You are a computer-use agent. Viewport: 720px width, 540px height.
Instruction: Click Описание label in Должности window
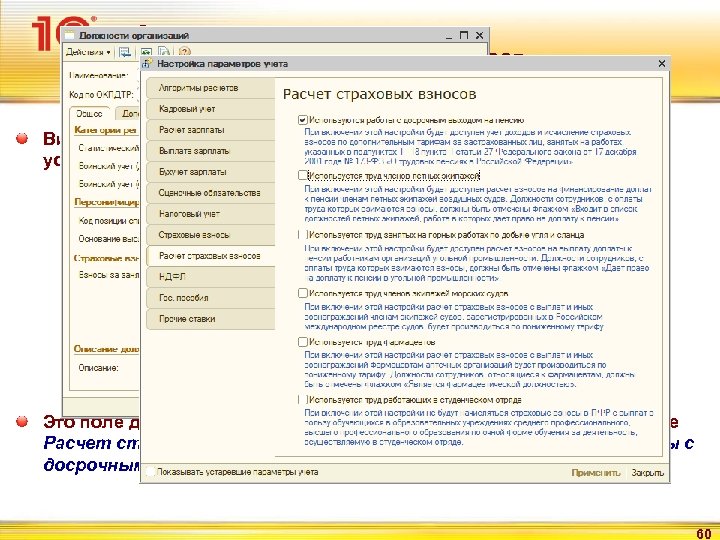click(98, 368)
